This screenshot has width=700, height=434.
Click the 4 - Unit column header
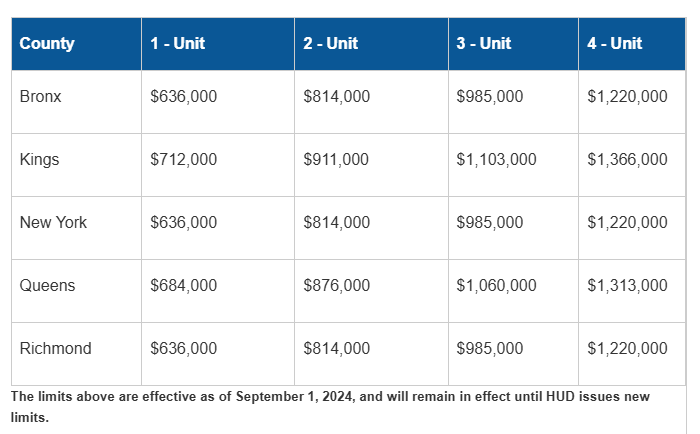[632, 44]
